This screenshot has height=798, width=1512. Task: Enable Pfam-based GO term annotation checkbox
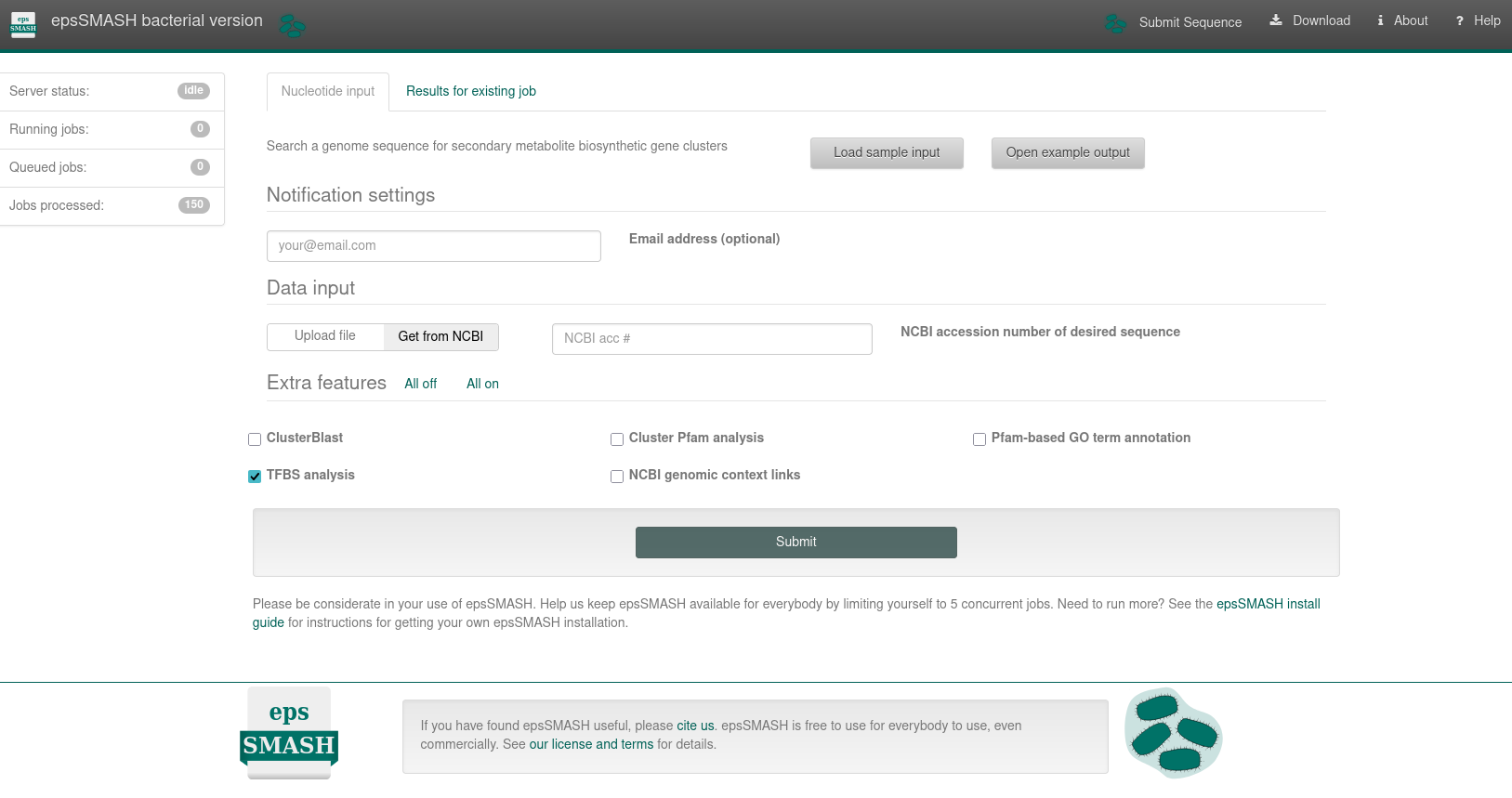pos(980,439)
